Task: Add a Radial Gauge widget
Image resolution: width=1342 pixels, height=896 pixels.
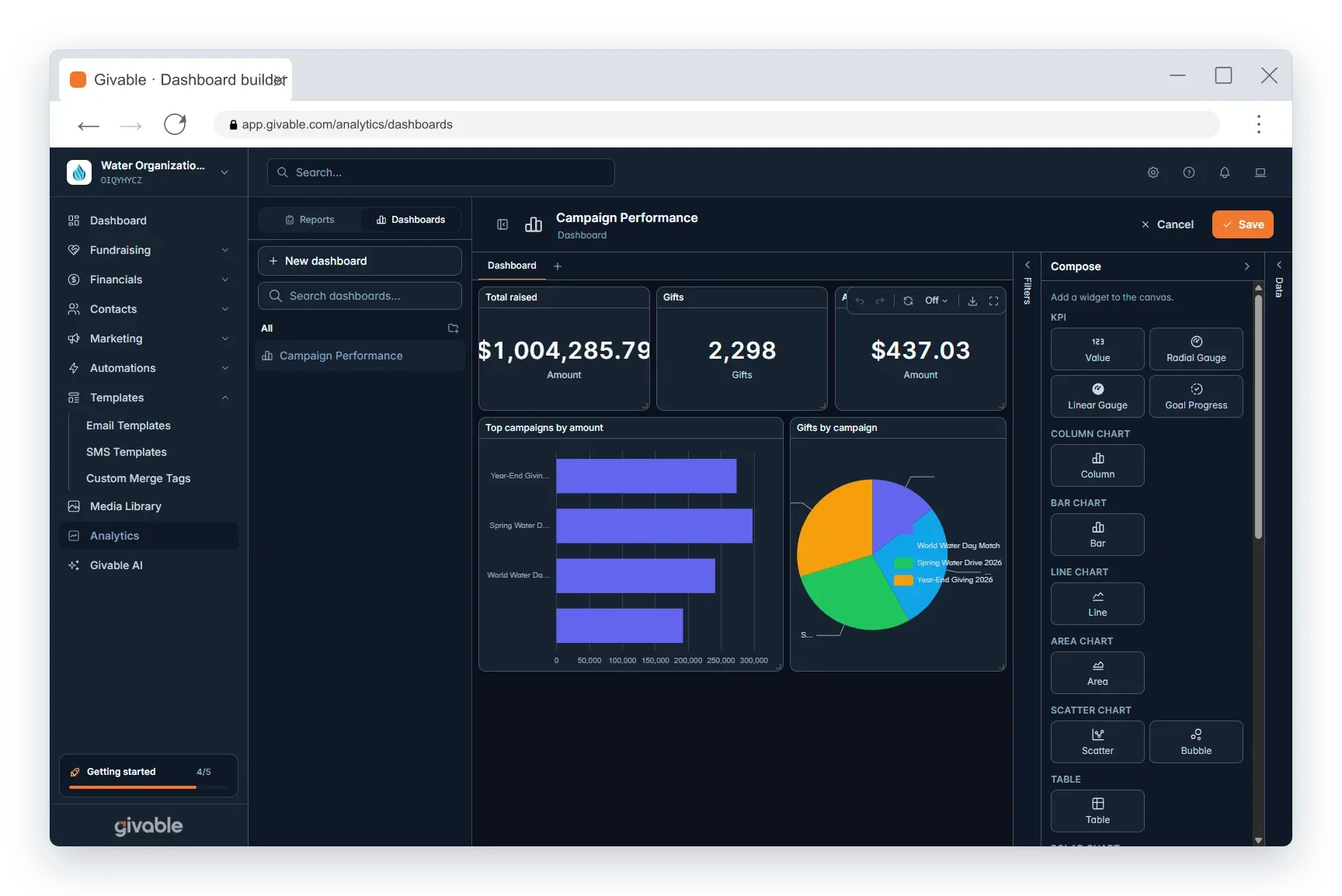Action: point(1196,349)
